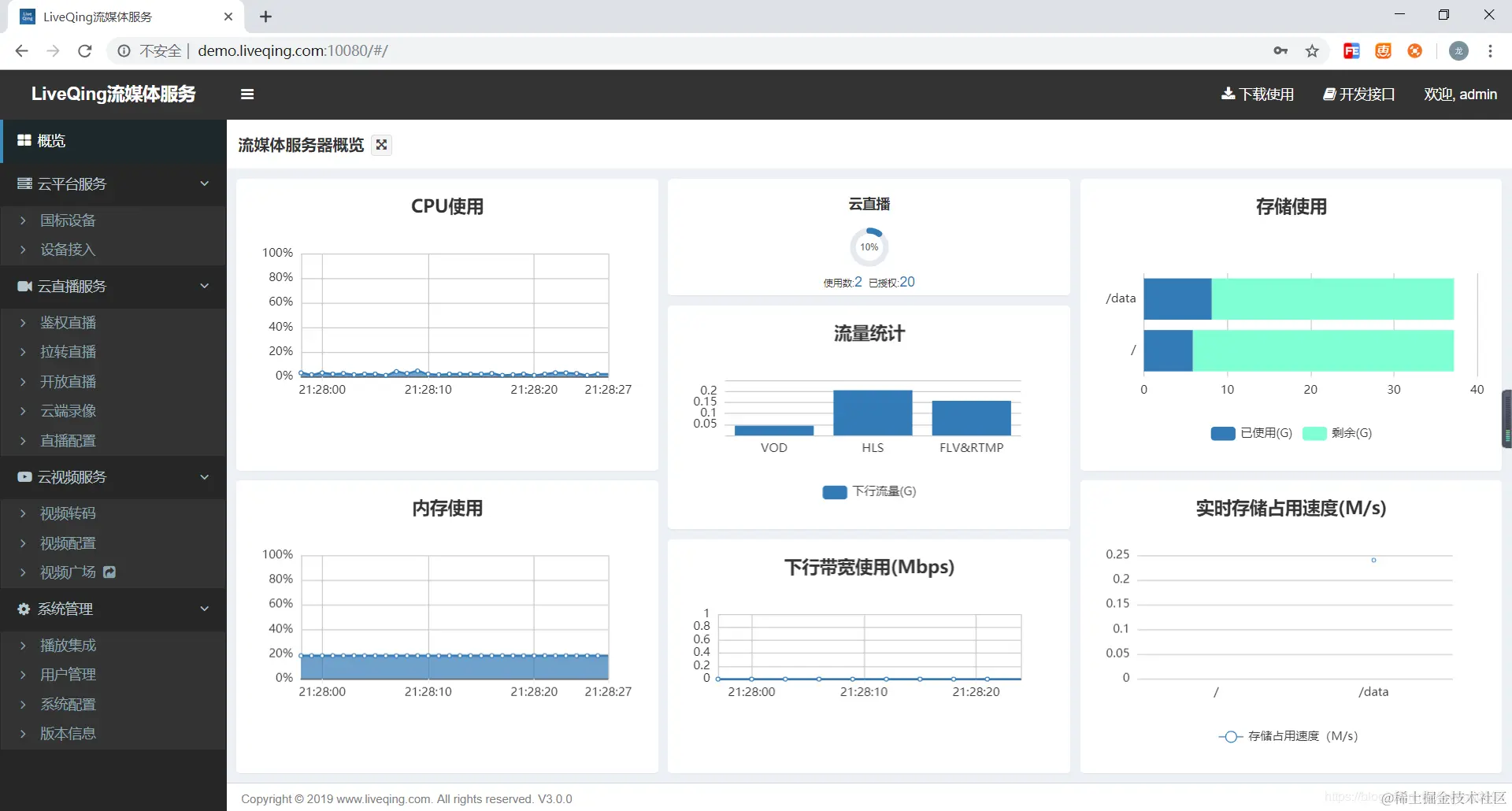
Task: Open a new browser tab with plus
Action: pyautogui.click(x=265, y=17)
